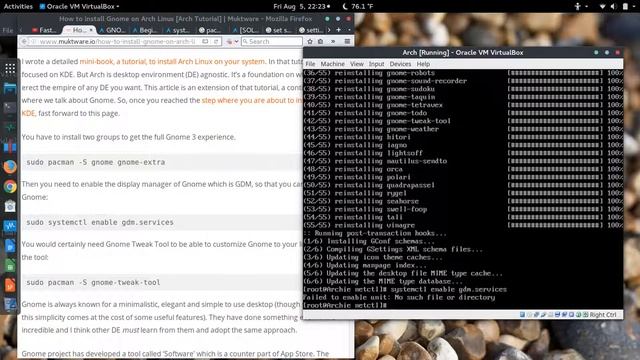The image size is (640, 360).
Task: Click the Firefox bookmarks list icon
Action: point(320,41)
